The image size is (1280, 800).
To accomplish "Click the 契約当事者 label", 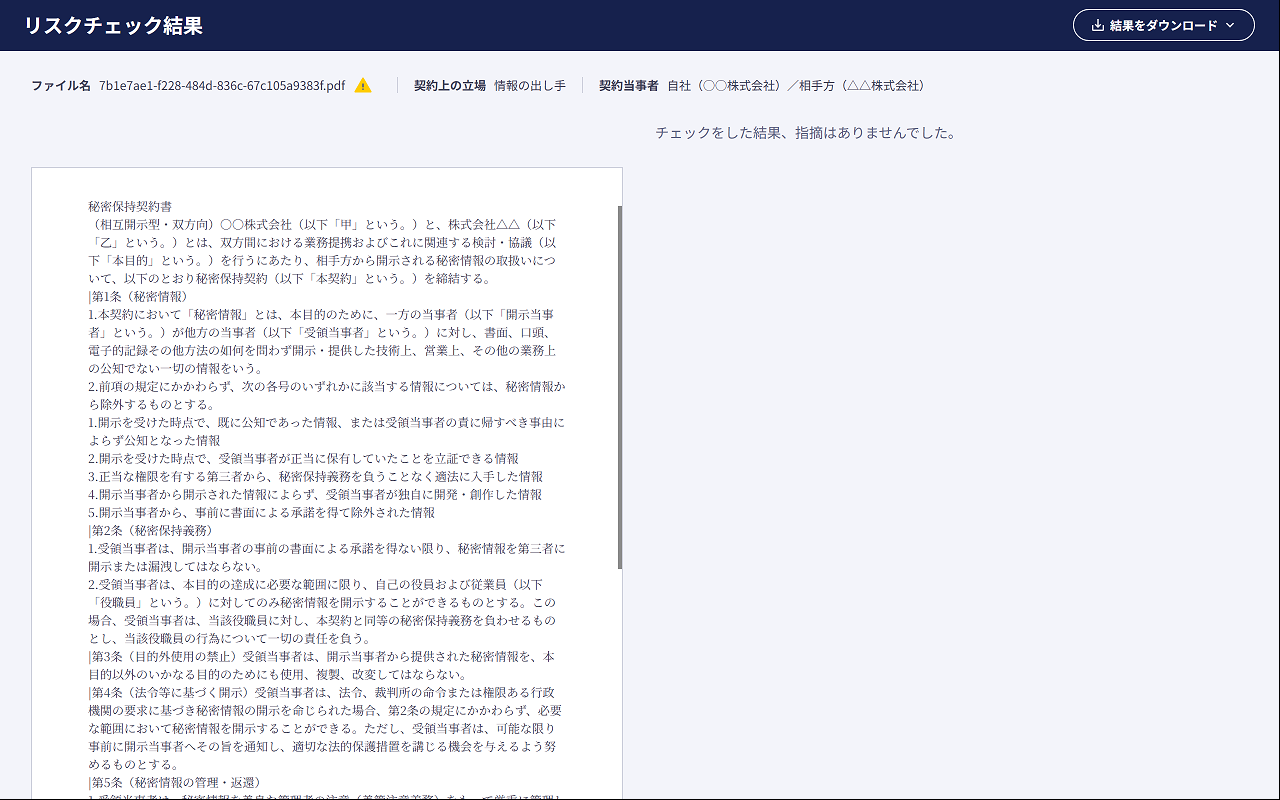I will pos(629,86).
